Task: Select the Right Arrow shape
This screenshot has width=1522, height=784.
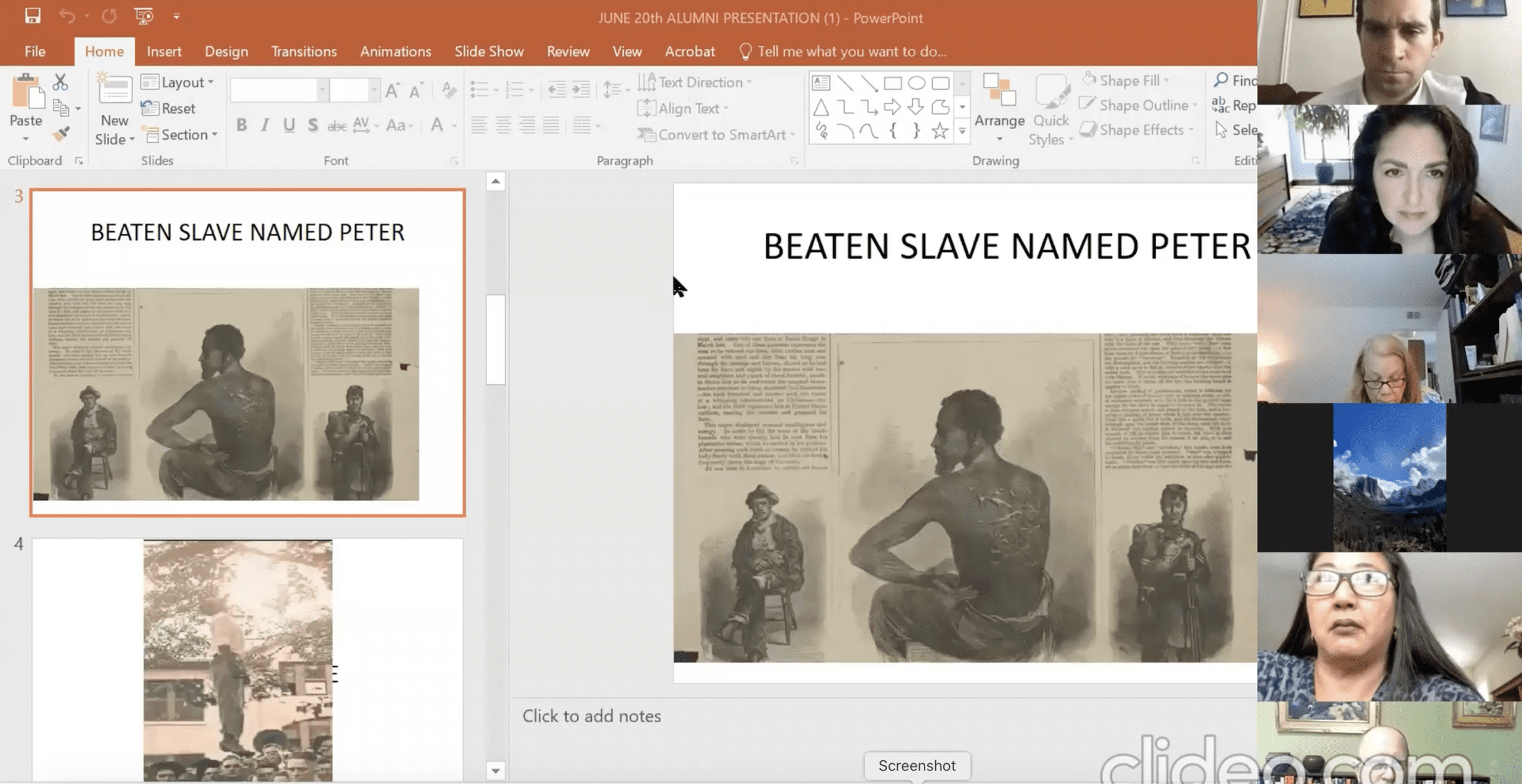Action: pos(892,107)
